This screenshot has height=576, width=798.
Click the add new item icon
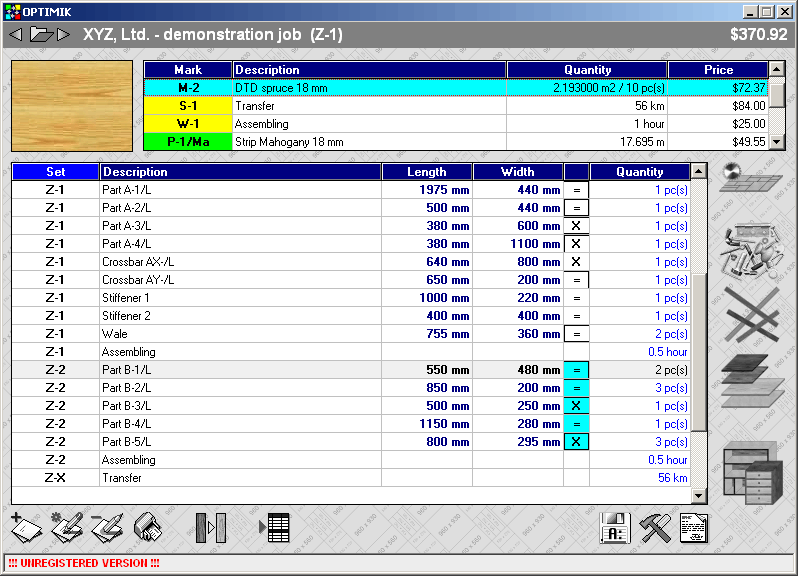click(25, 526)
